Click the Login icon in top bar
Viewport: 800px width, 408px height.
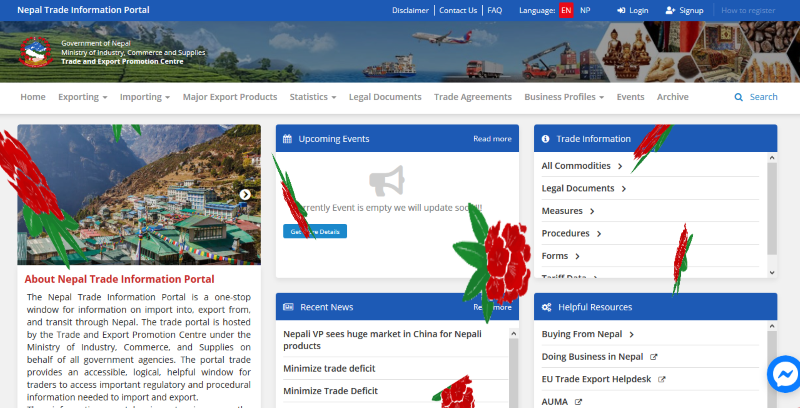pos(622,10)
